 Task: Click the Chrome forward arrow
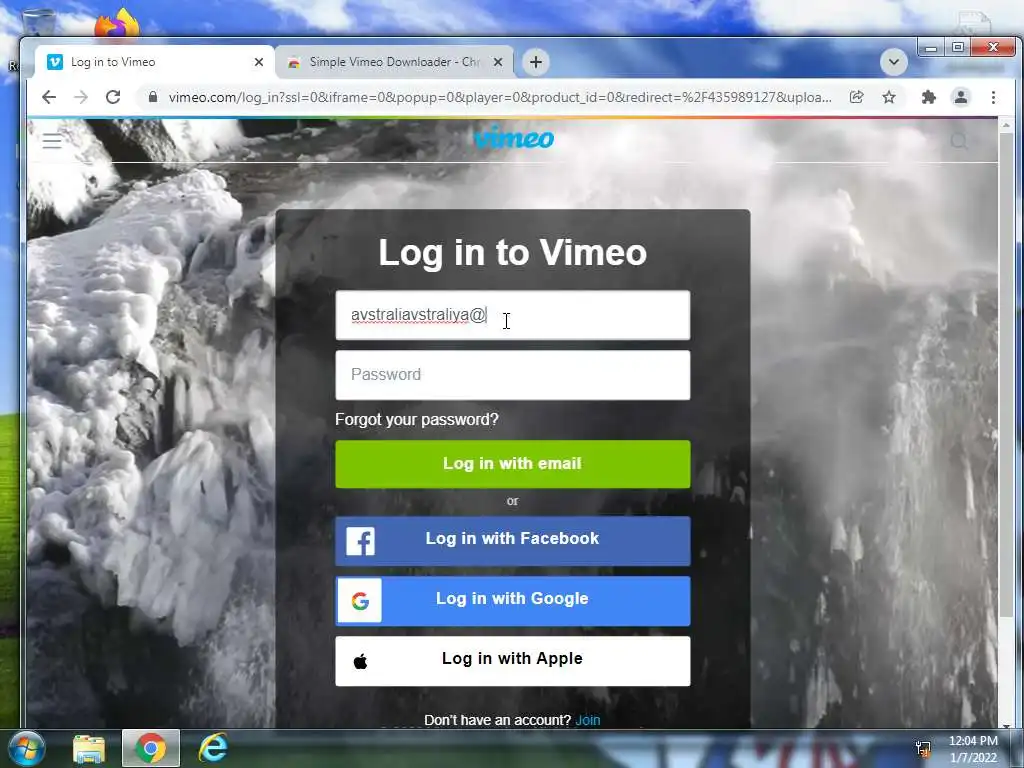point(81,97)
